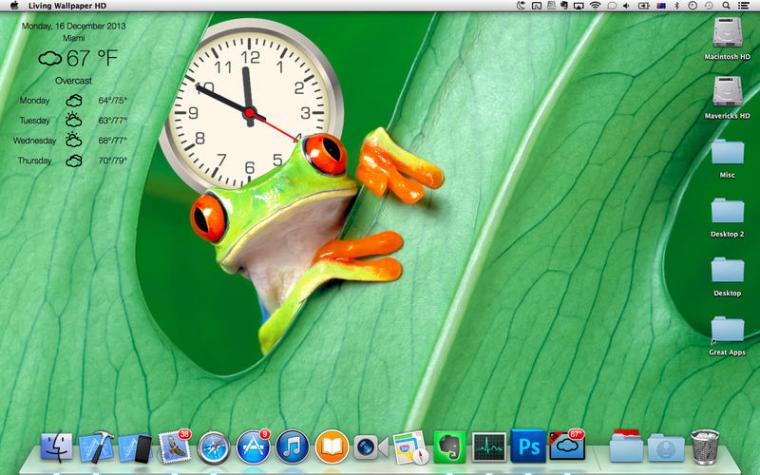This screenshot has width=760, height=475.
Task: Launch Safari from the Dock
Action: click(214, 447)
